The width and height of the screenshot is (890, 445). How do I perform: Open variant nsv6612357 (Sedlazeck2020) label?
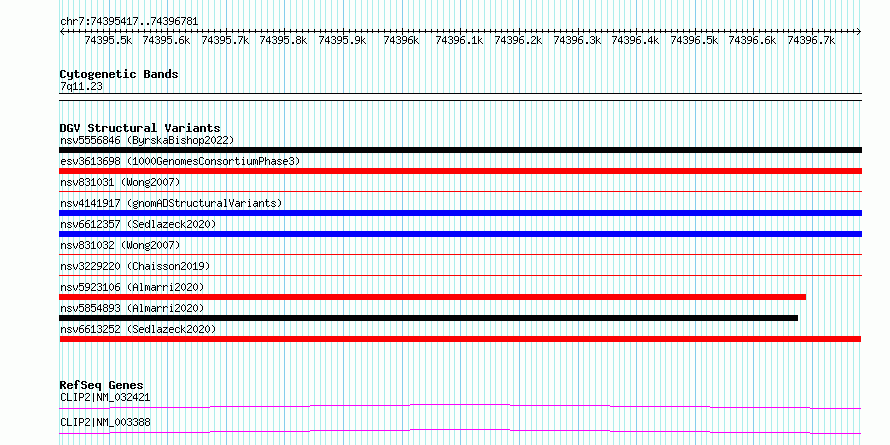[138, 224]
